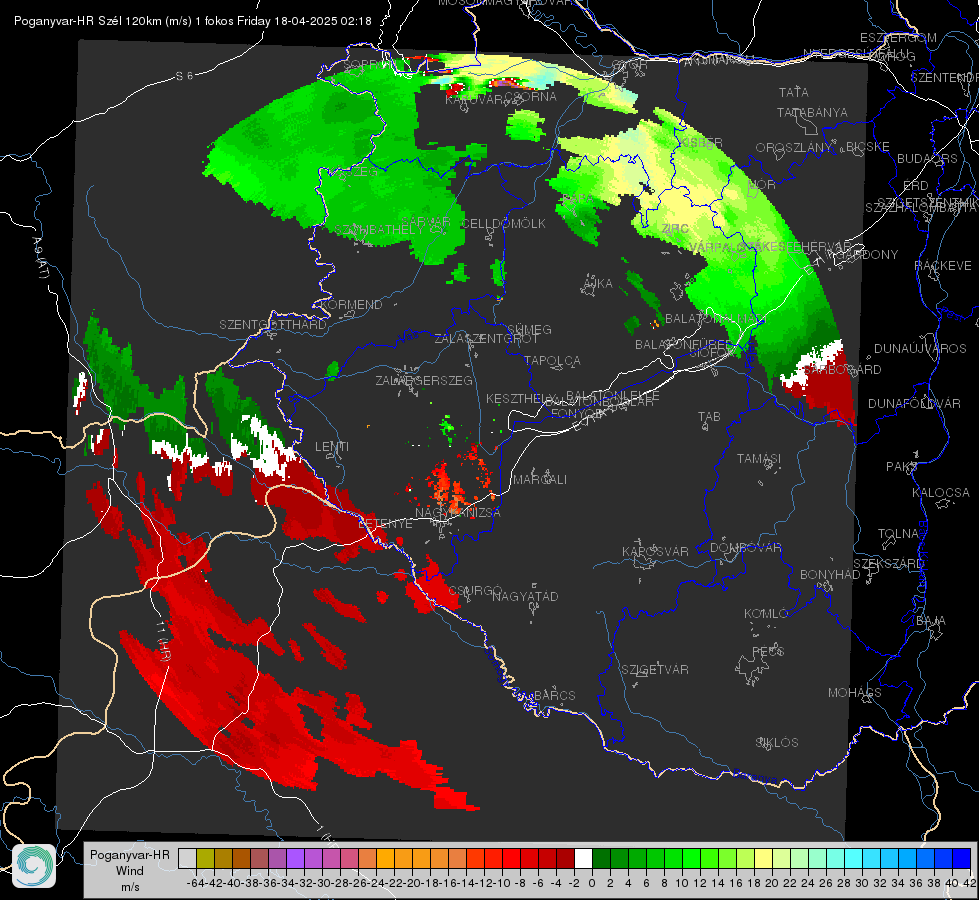979x900 pixels.
Task: Click the KOMLÓ city label
Action: [x=766, y=614]
